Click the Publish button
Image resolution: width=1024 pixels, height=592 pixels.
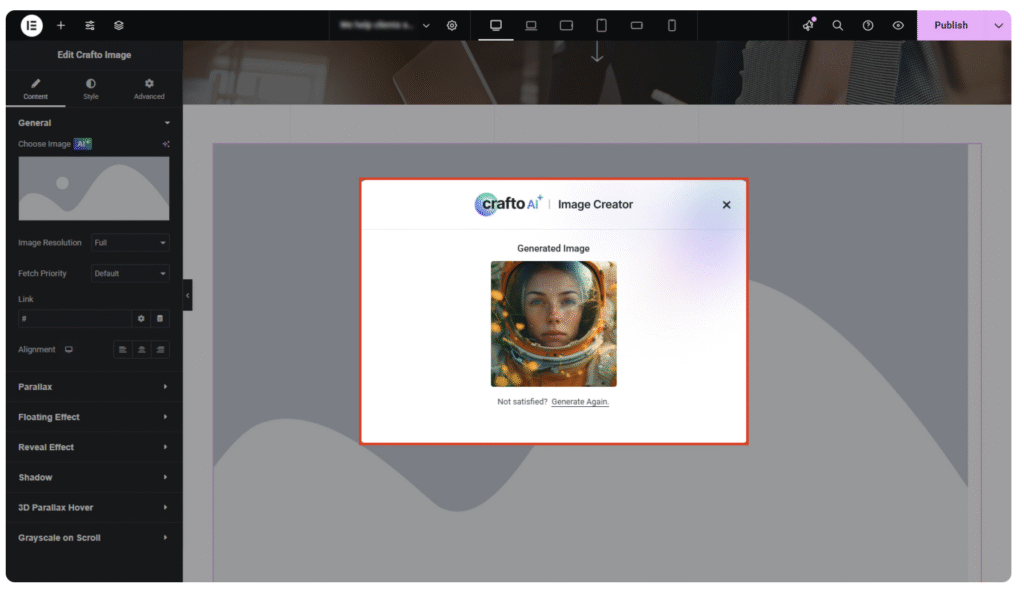point(950,25)
